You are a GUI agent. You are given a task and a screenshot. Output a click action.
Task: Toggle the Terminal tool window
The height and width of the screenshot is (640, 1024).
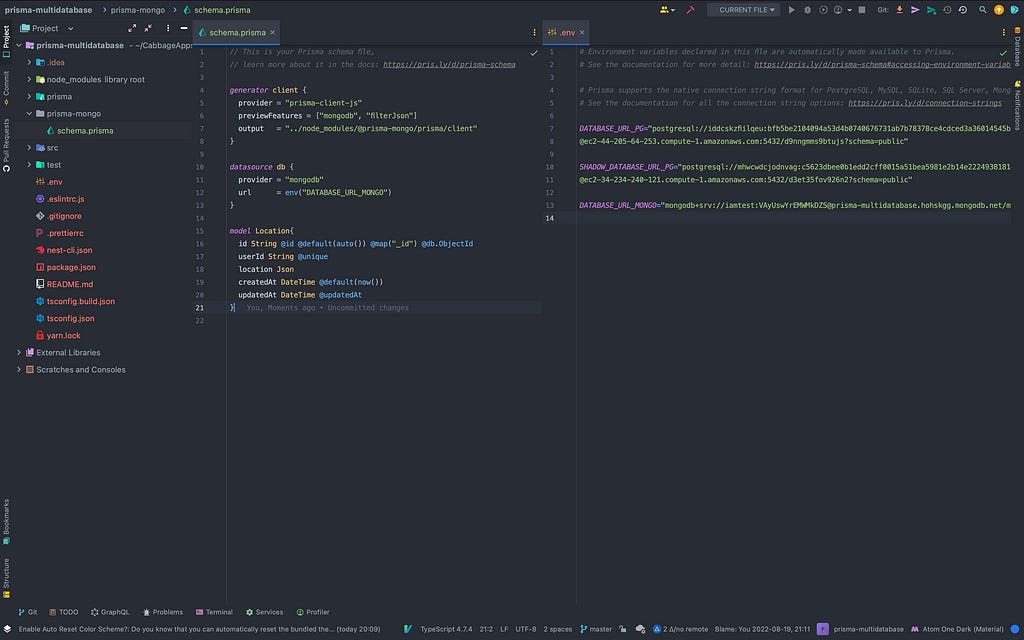point(214,612)
